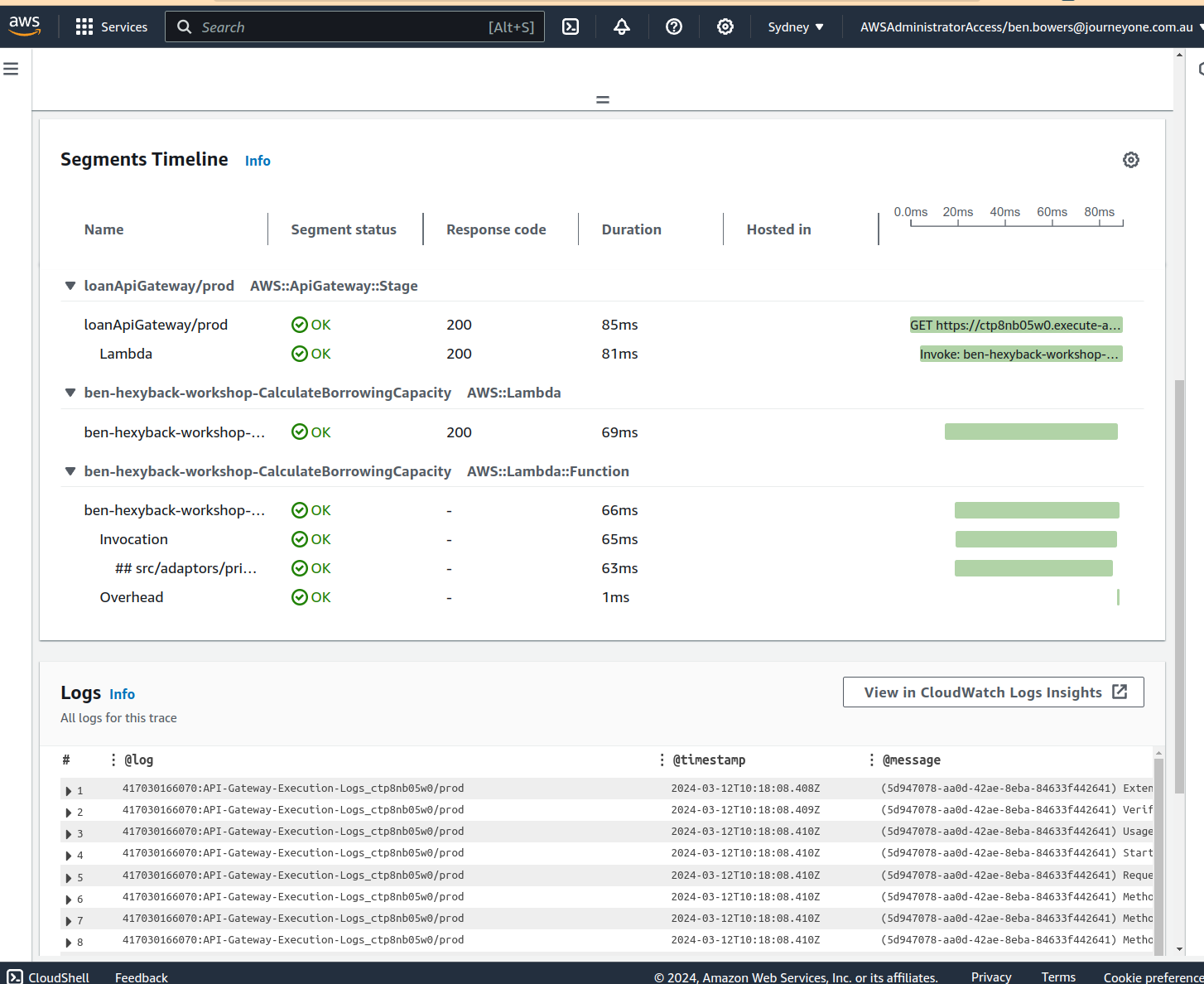Select the Overhead 1ms timeline marker
The image size is (1204, 984).
pyautogui.click(x=1118, y=597)
